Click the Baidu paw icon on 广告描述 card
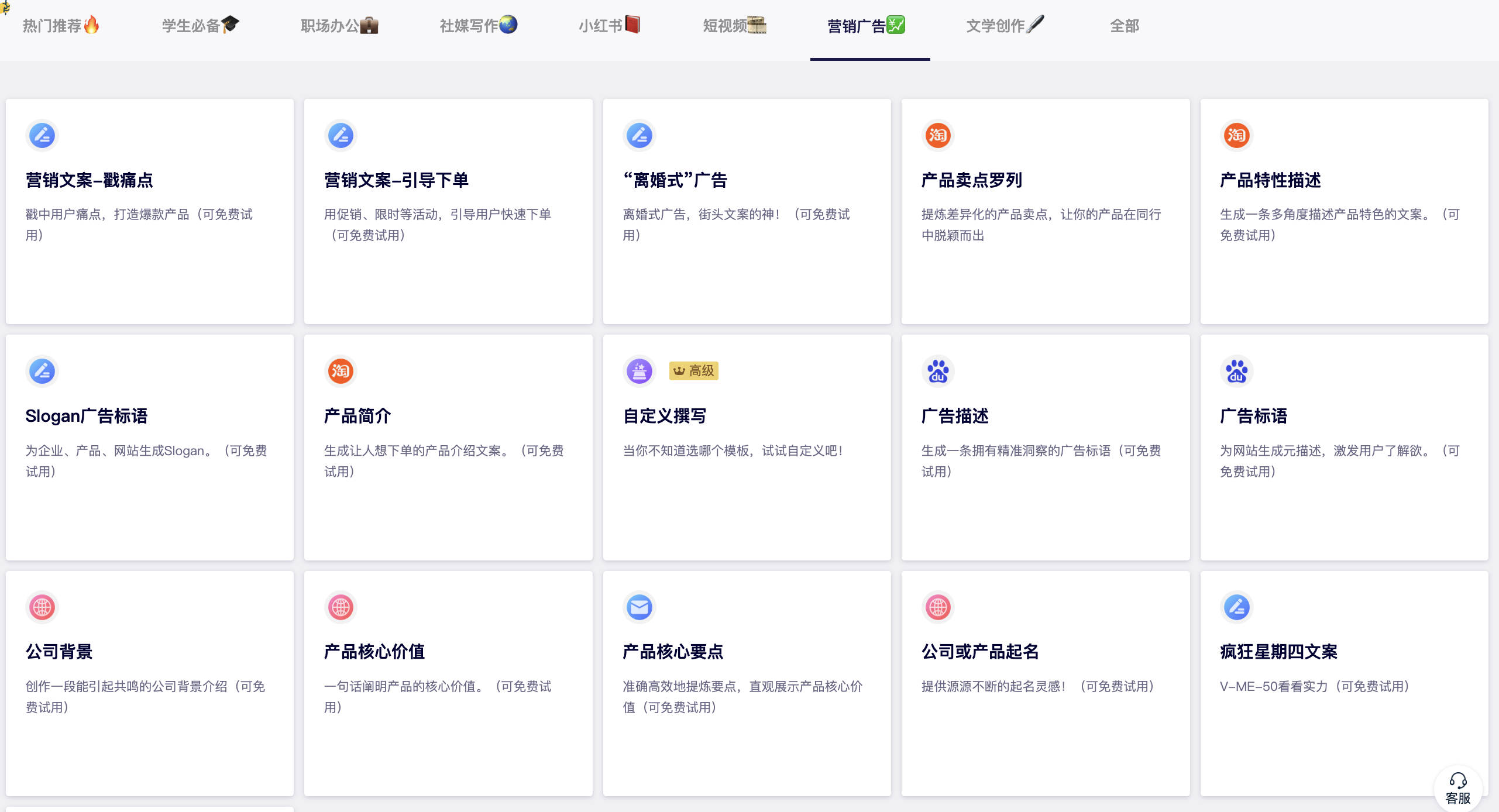Screen dimensions: 1499x812 [938, 371]
